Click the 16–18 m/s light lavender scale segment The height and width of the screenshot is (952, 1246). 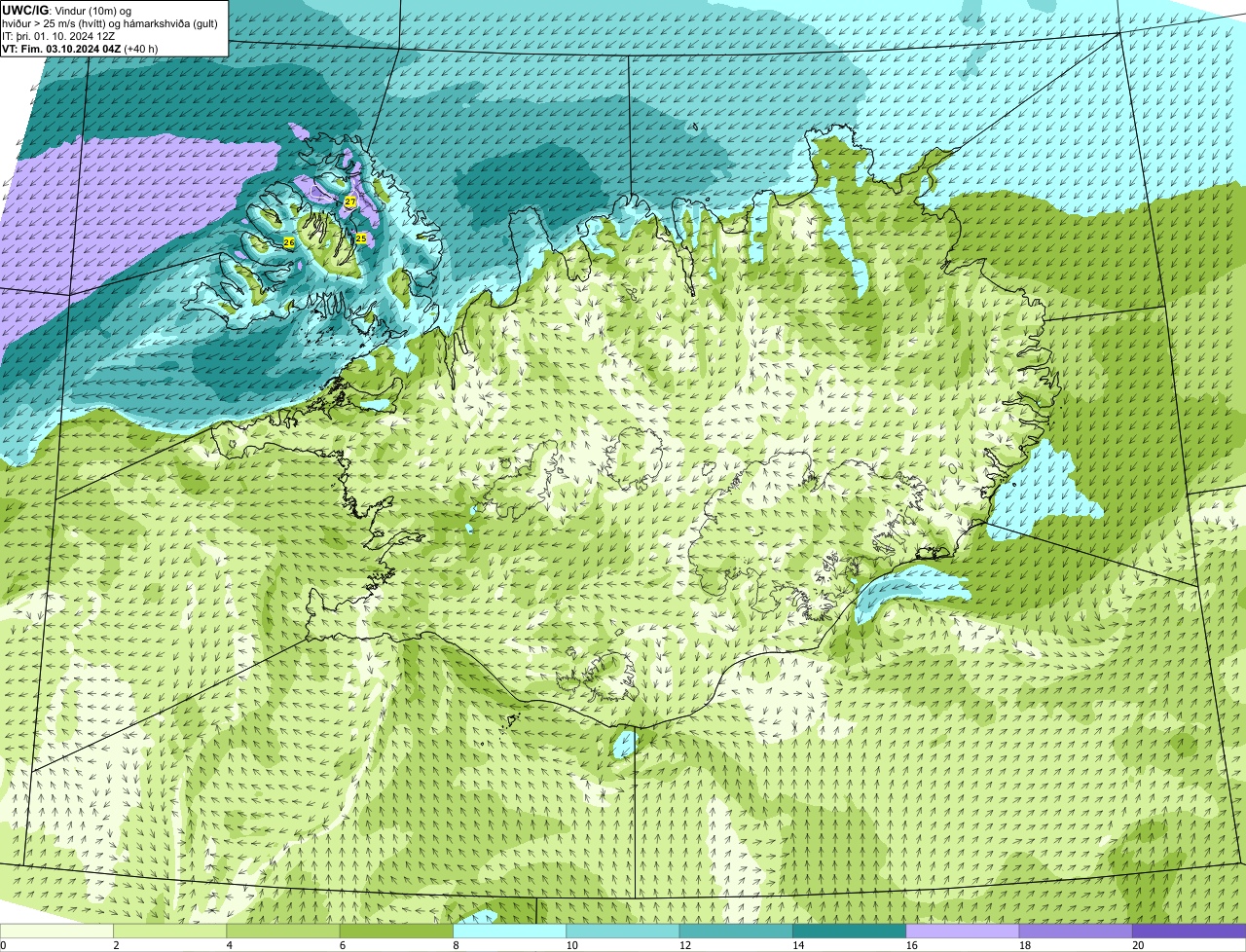(963, 931)
